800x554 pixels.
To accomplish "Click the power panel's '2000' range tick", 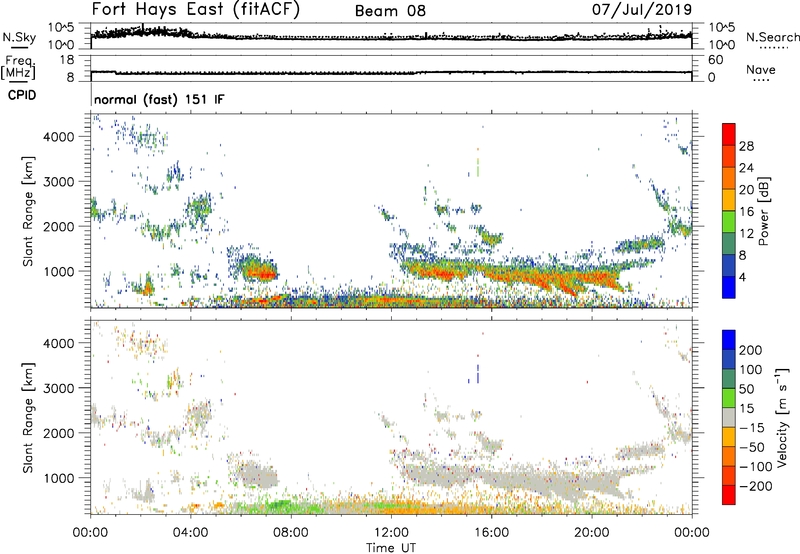I will pos(59,226).
